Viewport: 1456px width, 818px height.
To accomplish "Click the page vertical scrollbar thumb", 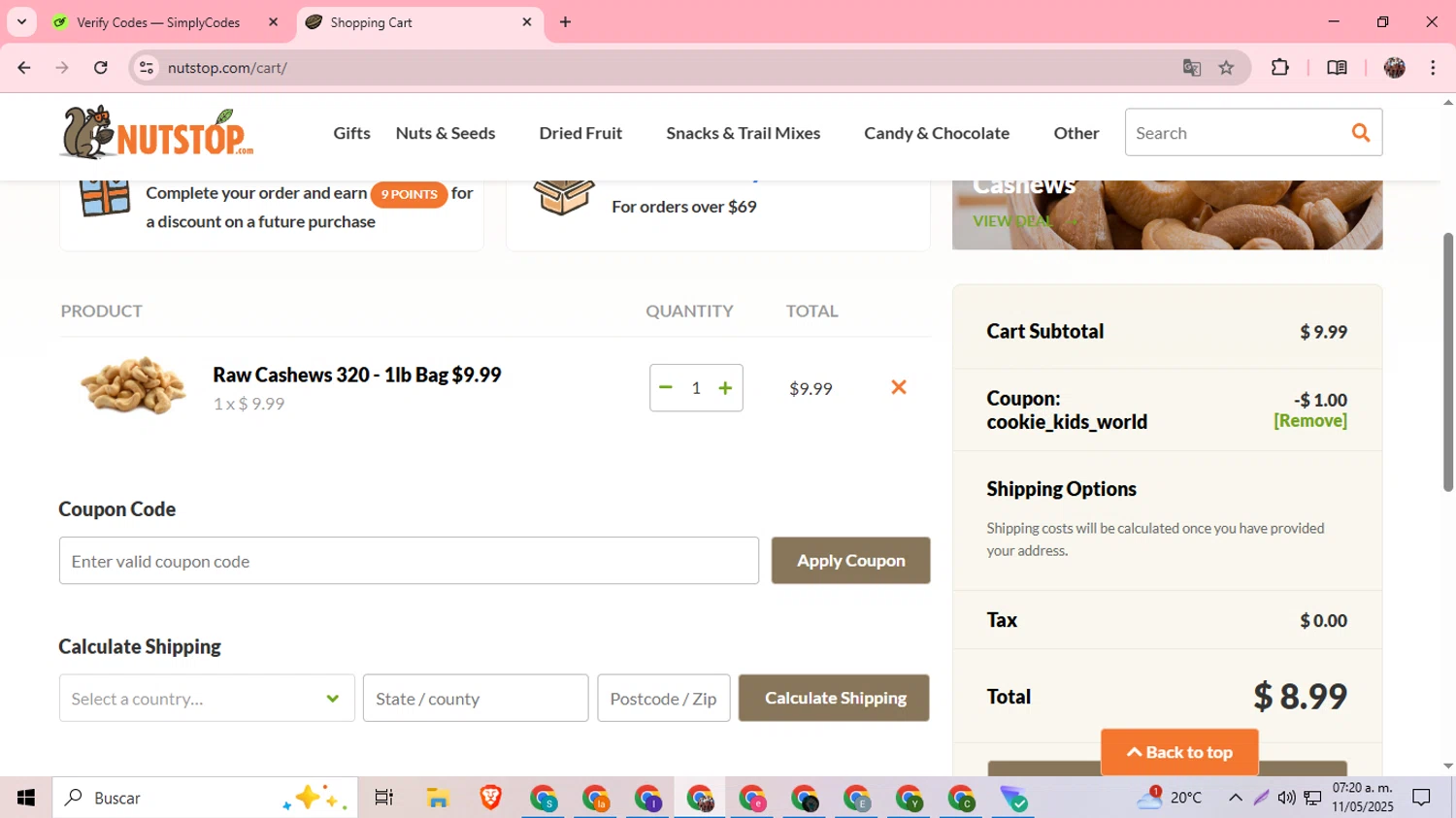I will point(1448,362).
